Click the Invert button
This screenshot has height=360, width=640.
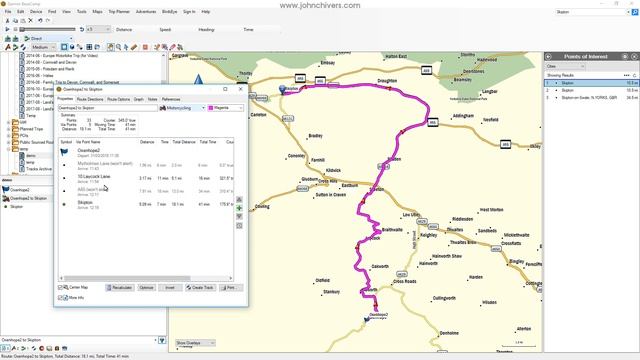170,288
